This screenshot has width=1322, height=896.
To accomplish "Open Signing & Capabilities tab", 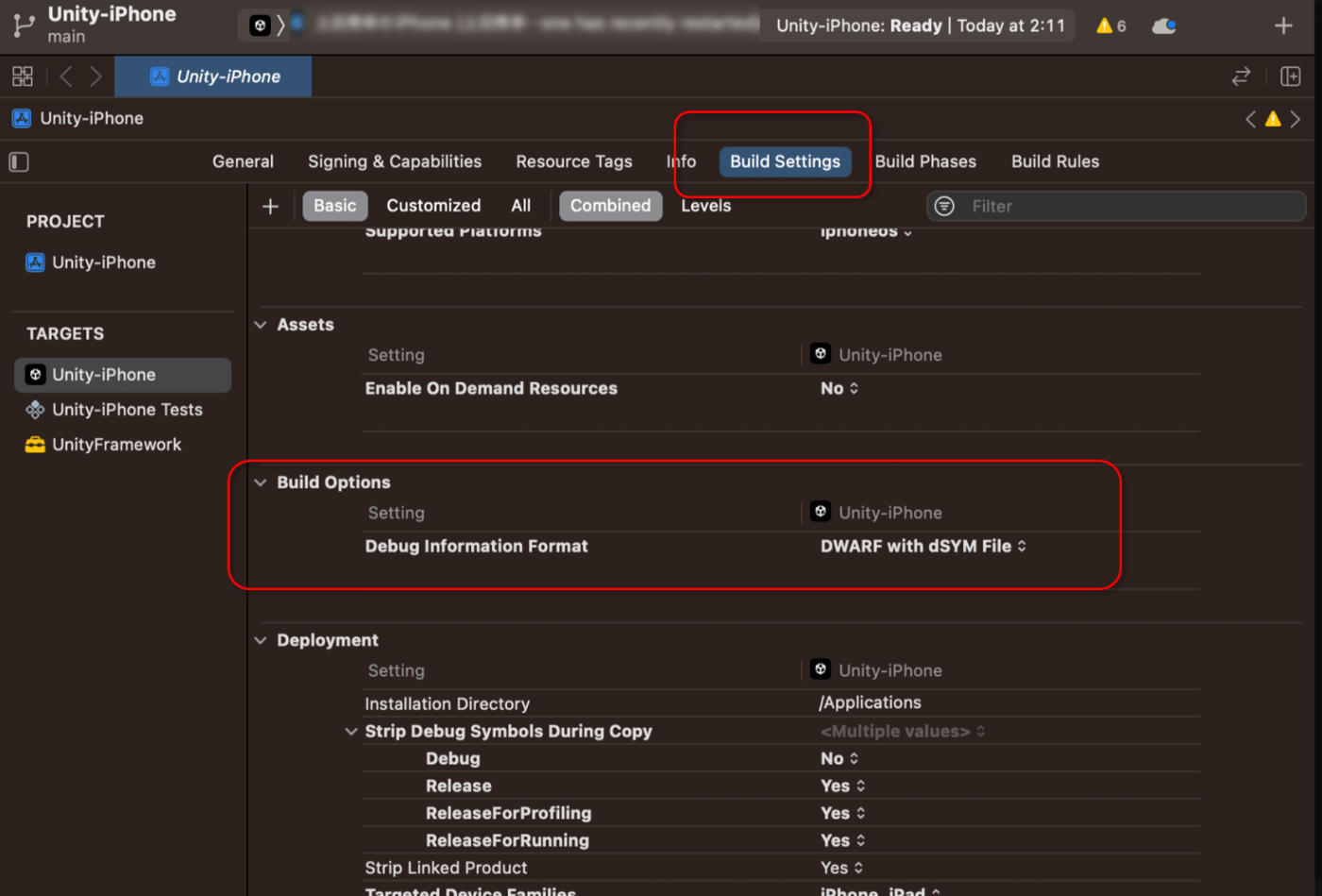I will pos(395,161).
